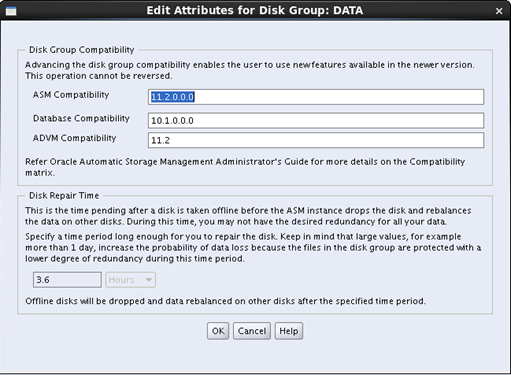
Task: Confirm changes with the OK button
Action: coord(218,331)
